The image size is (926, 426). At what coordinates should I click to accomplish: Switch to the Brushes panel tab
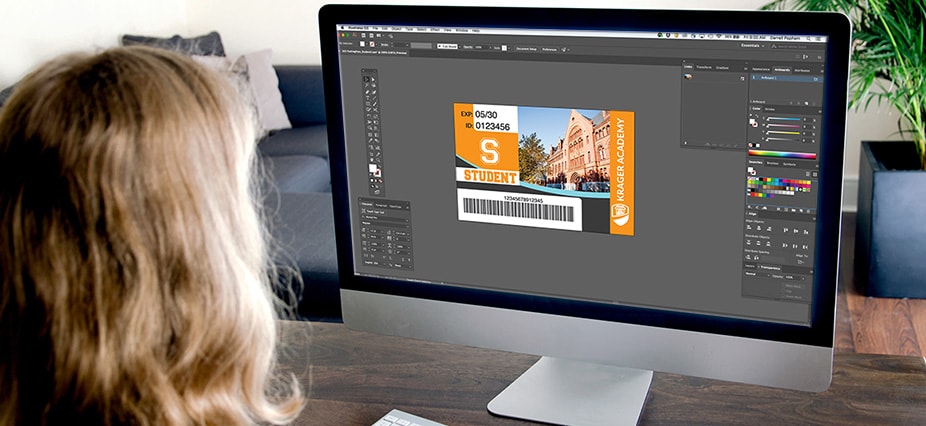pos(772,163)
